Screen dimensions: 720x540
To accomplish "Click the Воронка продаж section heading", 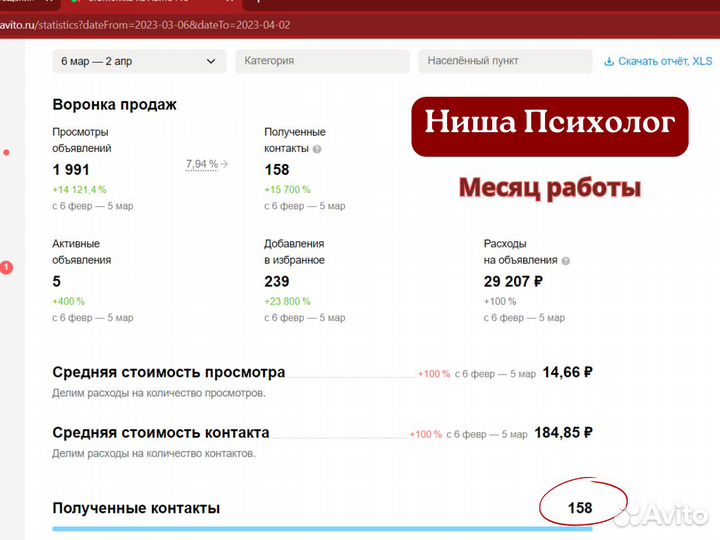I will 114,104.
